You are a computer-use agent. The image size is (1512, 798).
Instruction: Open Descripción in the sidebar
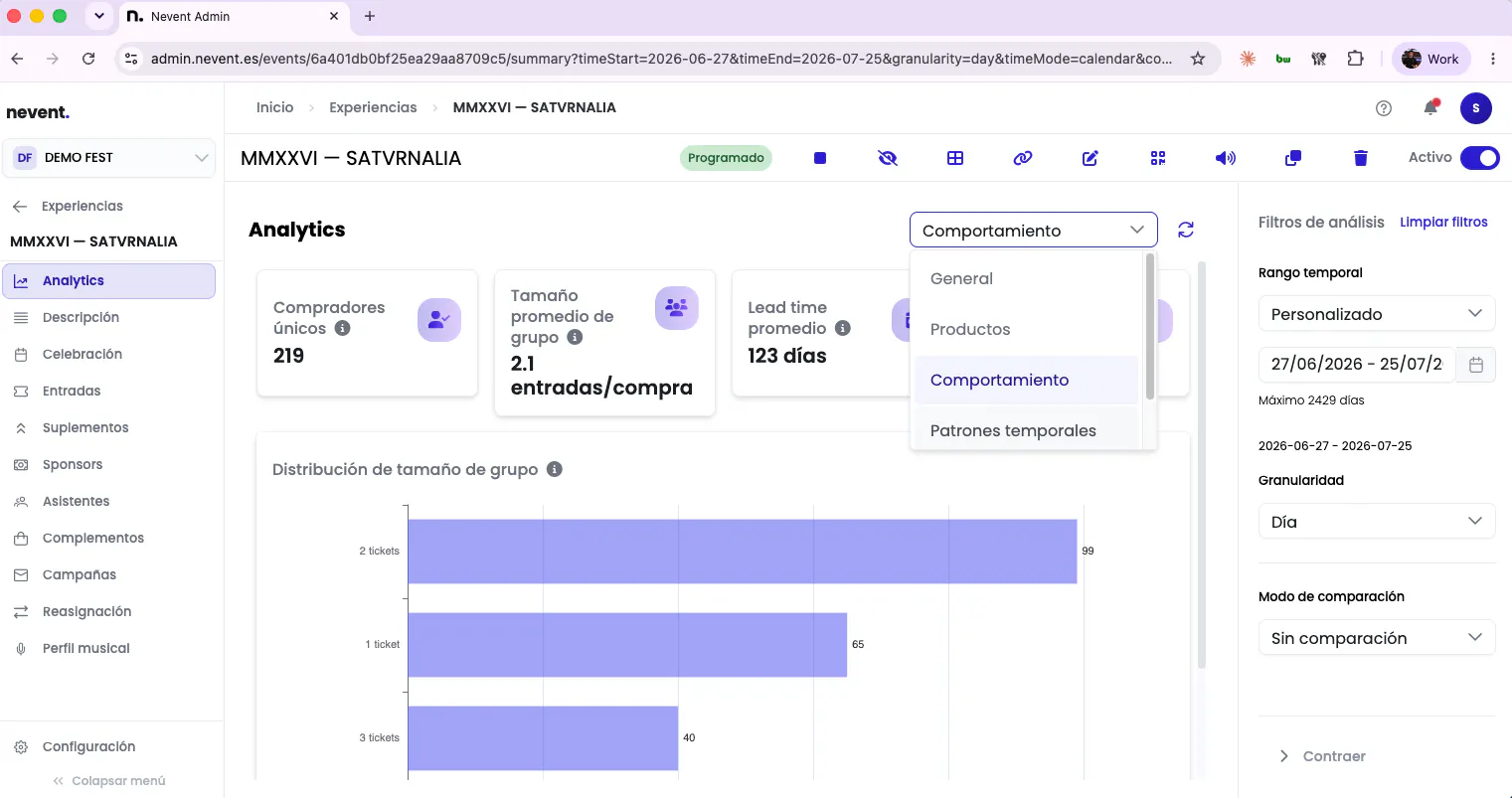[109, 318]
